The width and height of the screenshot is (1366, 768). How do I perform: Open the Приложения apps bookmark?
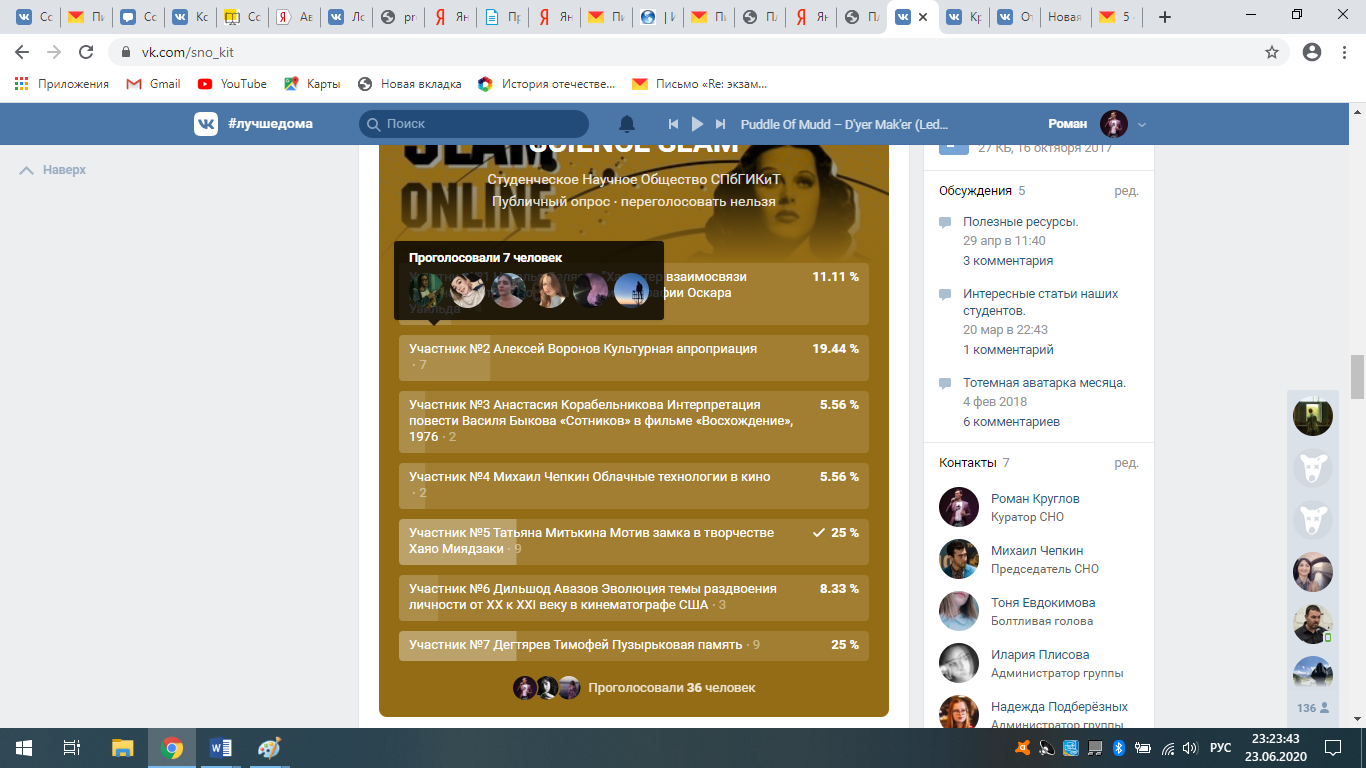click(x=62, y=84)
